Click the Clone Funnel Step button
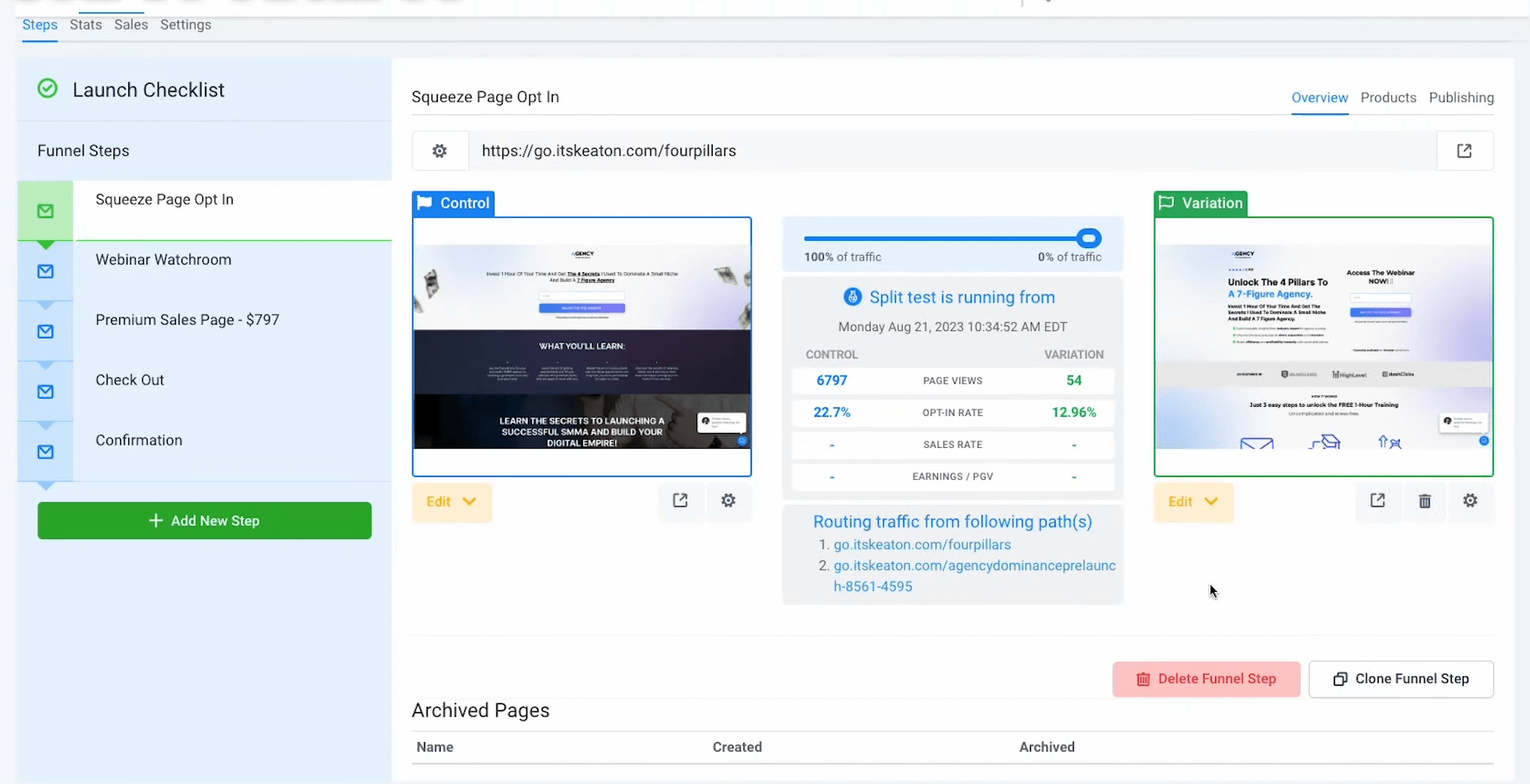This screenshot has width=1530, height=784. point(1401,680)
